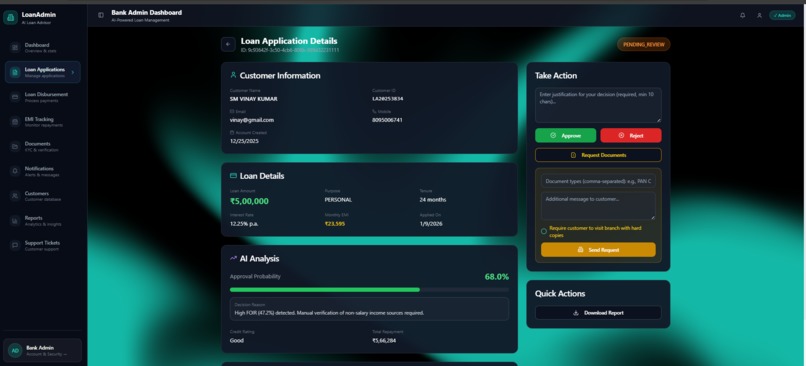
Task: Click the Notifications bell sidebar icon
Action: 15,171
